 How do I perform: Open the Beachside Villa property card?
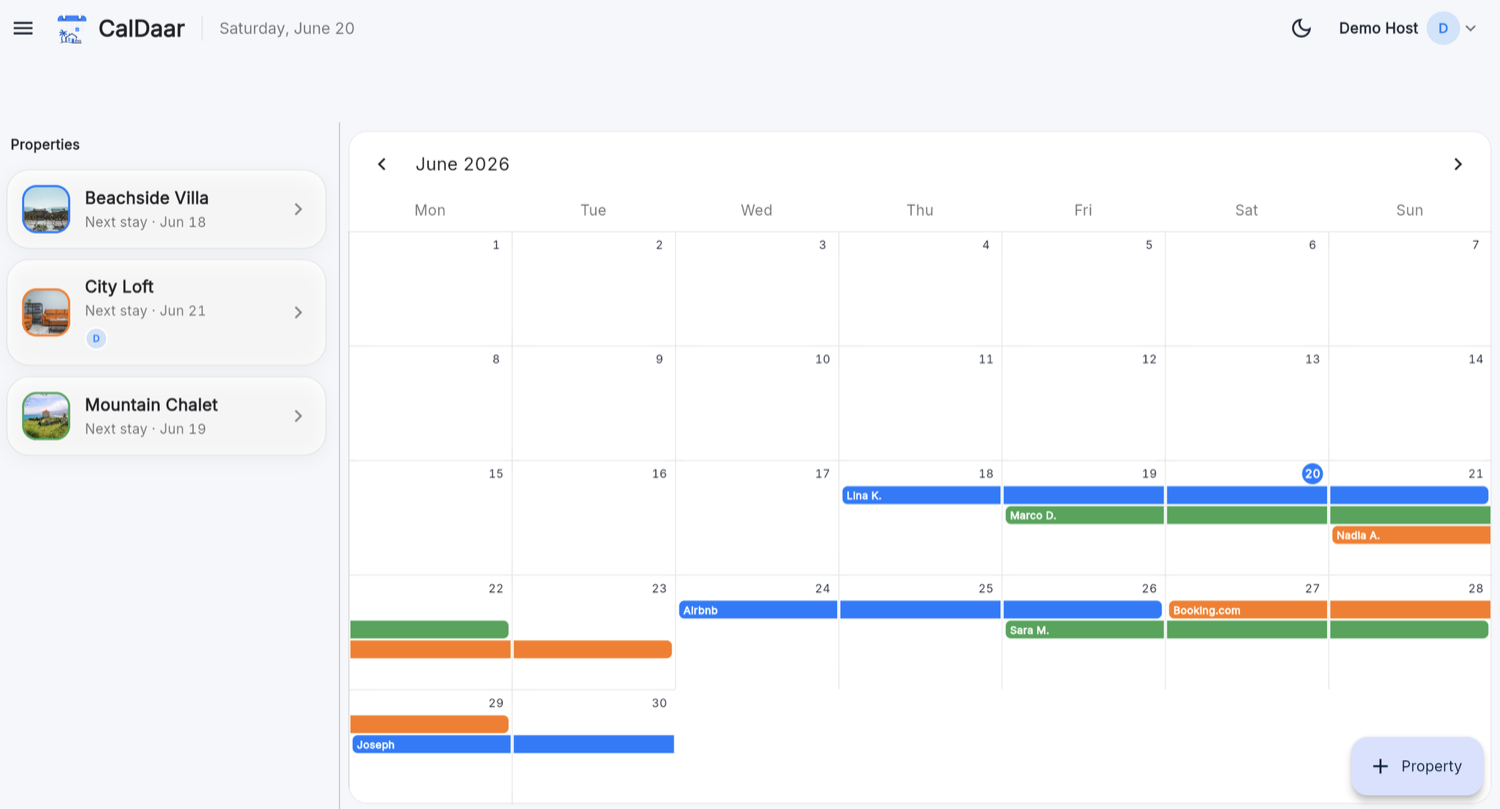coord(166,209)
